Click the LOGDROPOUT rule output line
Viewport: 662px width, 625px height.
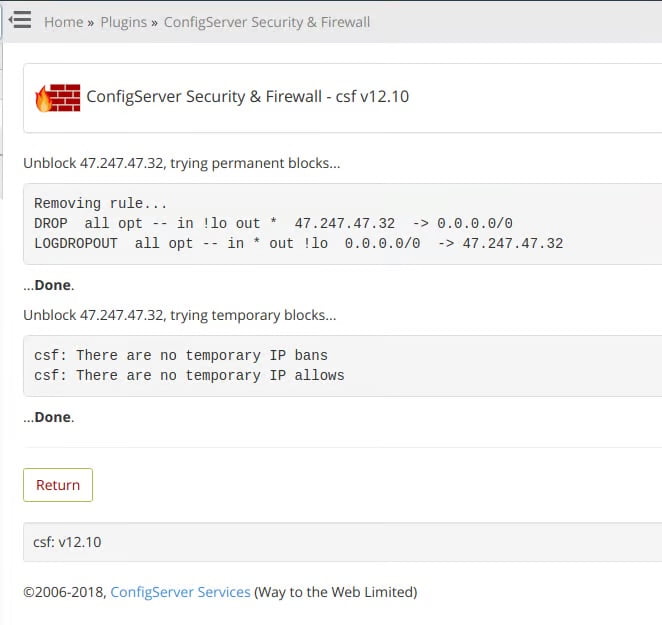(298, 243)
